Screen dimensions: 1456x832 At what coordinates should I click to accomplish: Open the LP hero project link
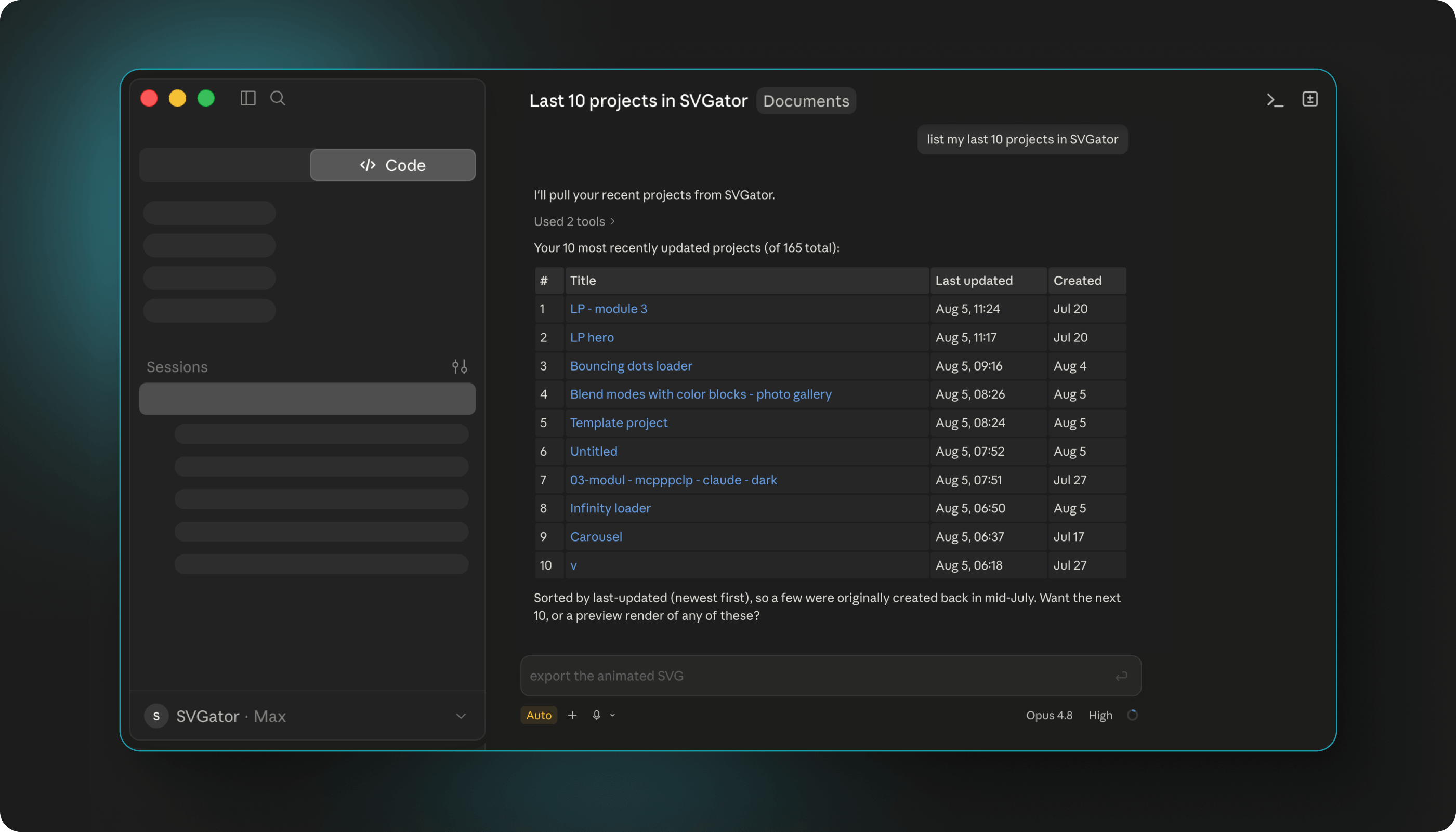[592, 338]
